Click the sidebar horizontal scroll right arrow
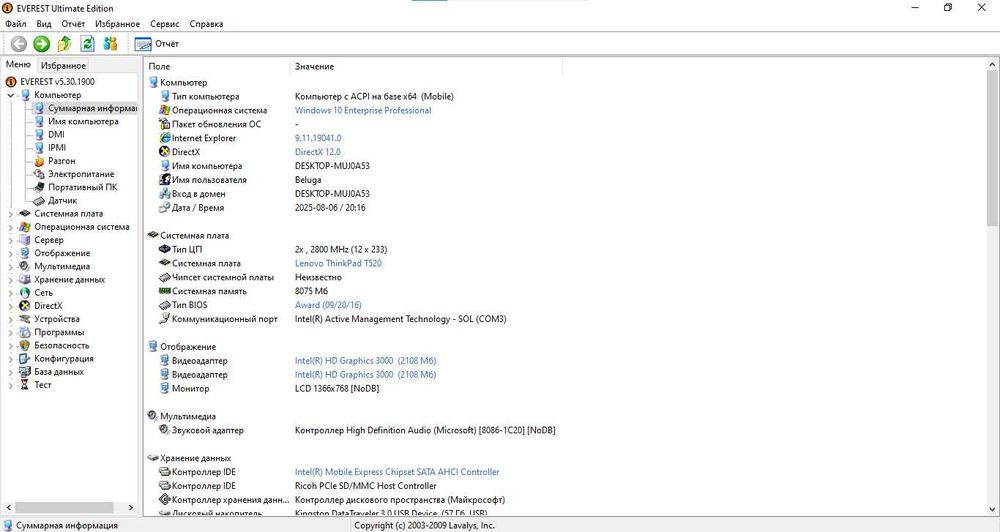1000x532 pixels. 131,508
